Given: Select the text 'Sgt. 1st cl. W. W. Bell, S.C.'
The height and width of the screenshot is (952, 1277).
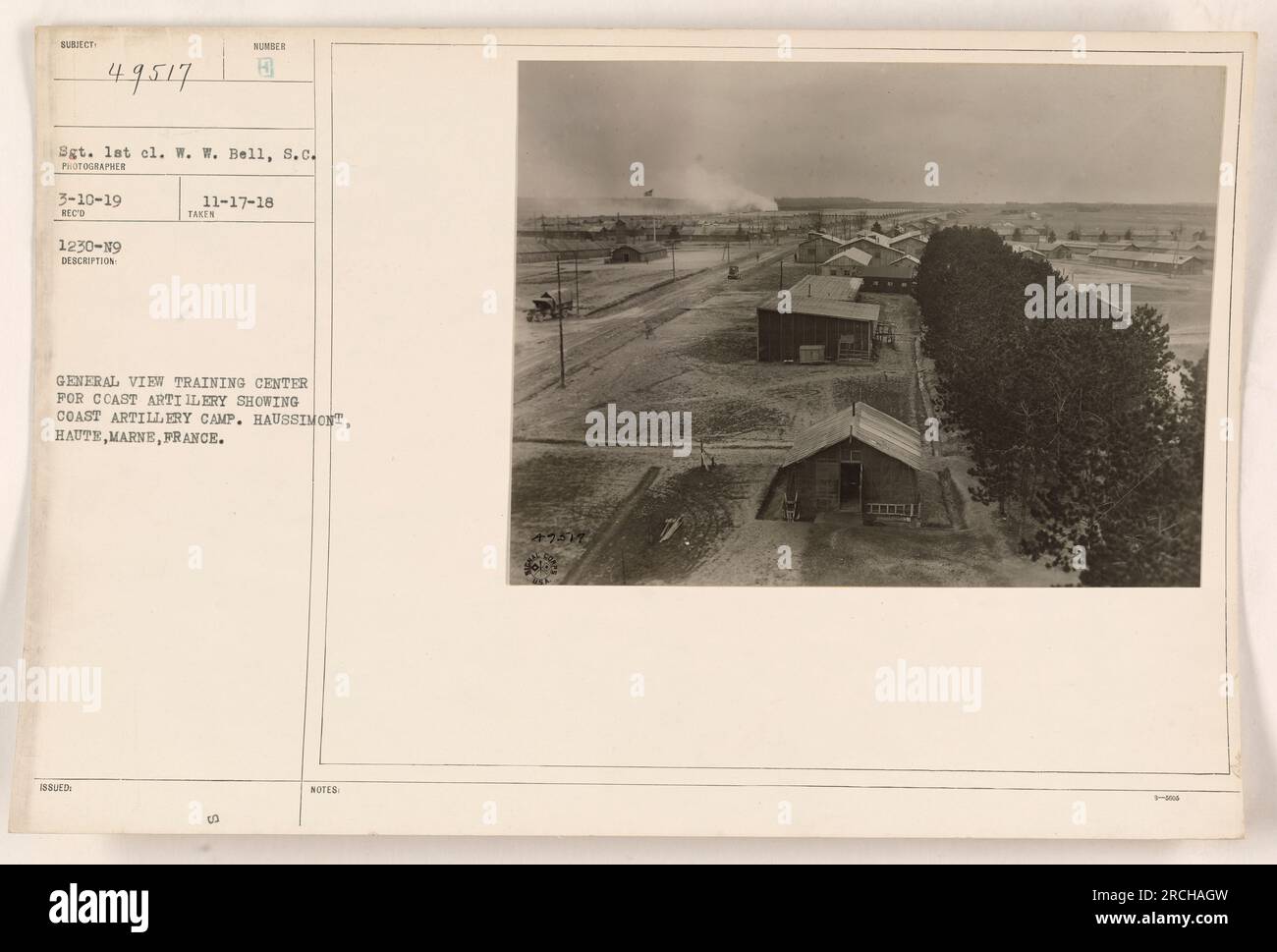Looking at the screenshot, I should 187,155.
